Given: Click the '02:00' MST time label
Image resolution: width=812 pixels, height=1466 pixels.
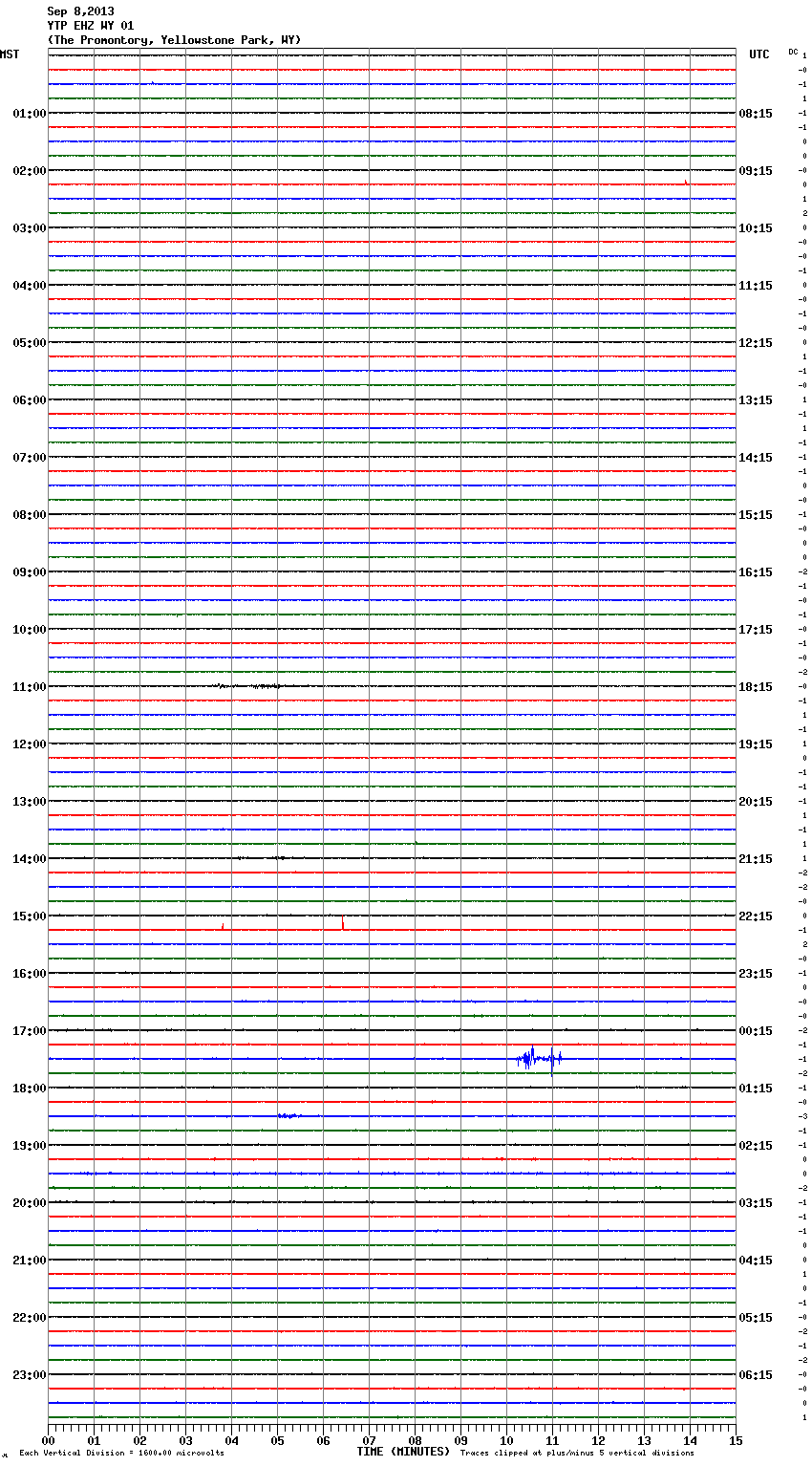Looking at the screenshot, I should tap(30, 171).
